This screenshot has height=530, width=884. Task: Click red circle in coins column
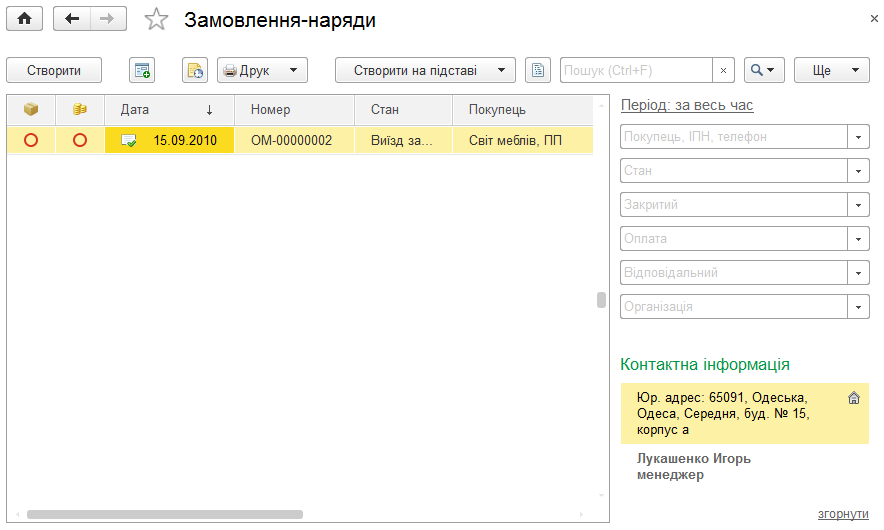[x=80, y=140]
